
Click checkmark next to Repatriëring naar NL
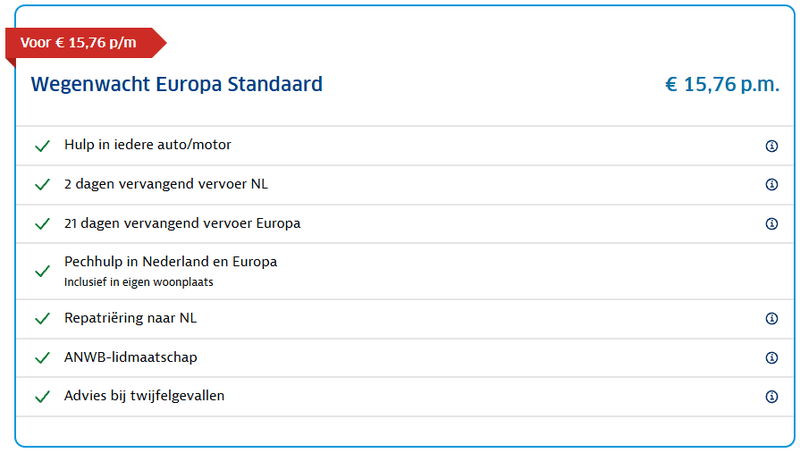(x=42, y=319)
